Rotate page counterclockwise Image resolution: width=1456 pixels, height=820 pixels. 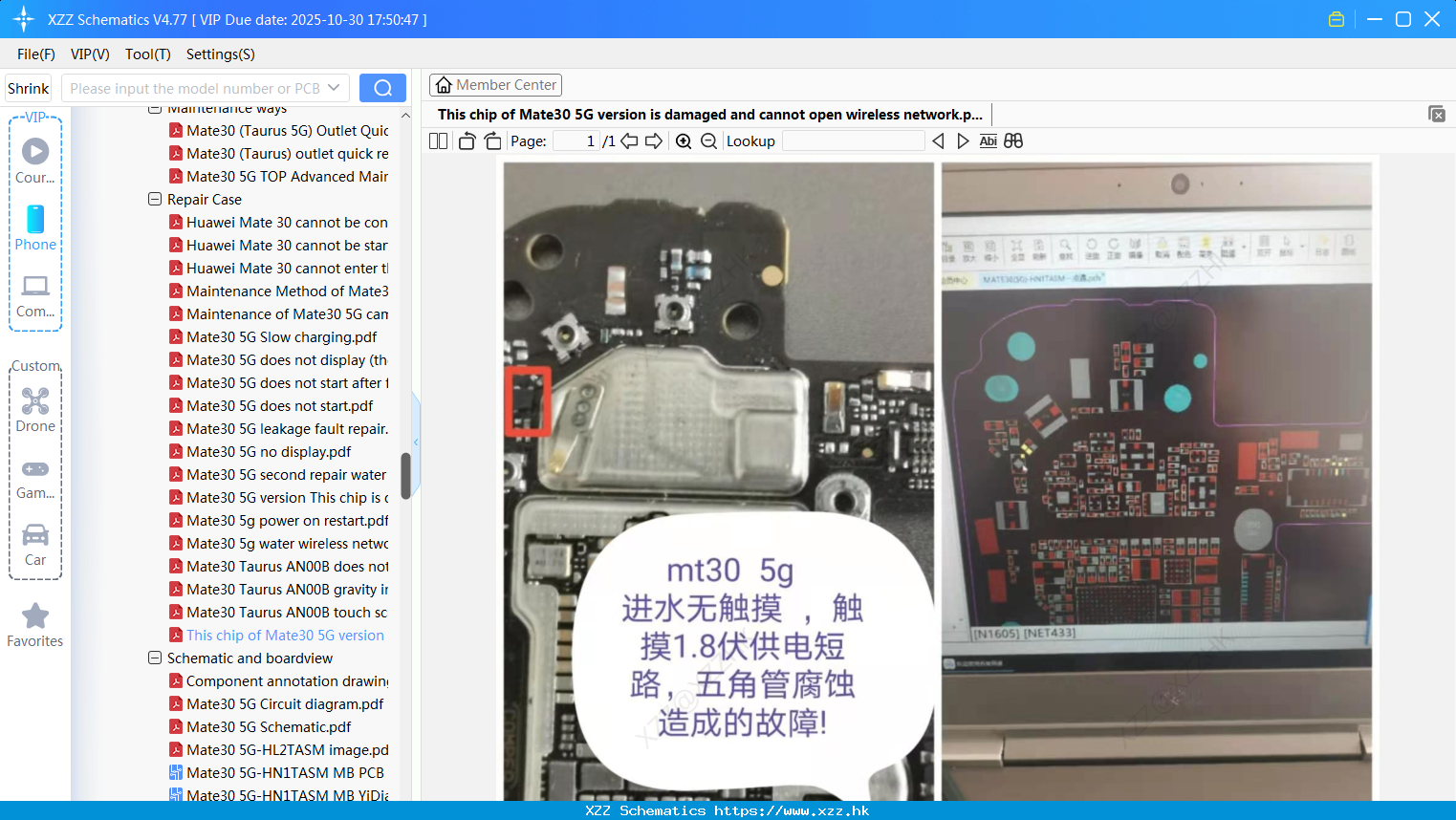pyautogui.click(x=467, y=141)
